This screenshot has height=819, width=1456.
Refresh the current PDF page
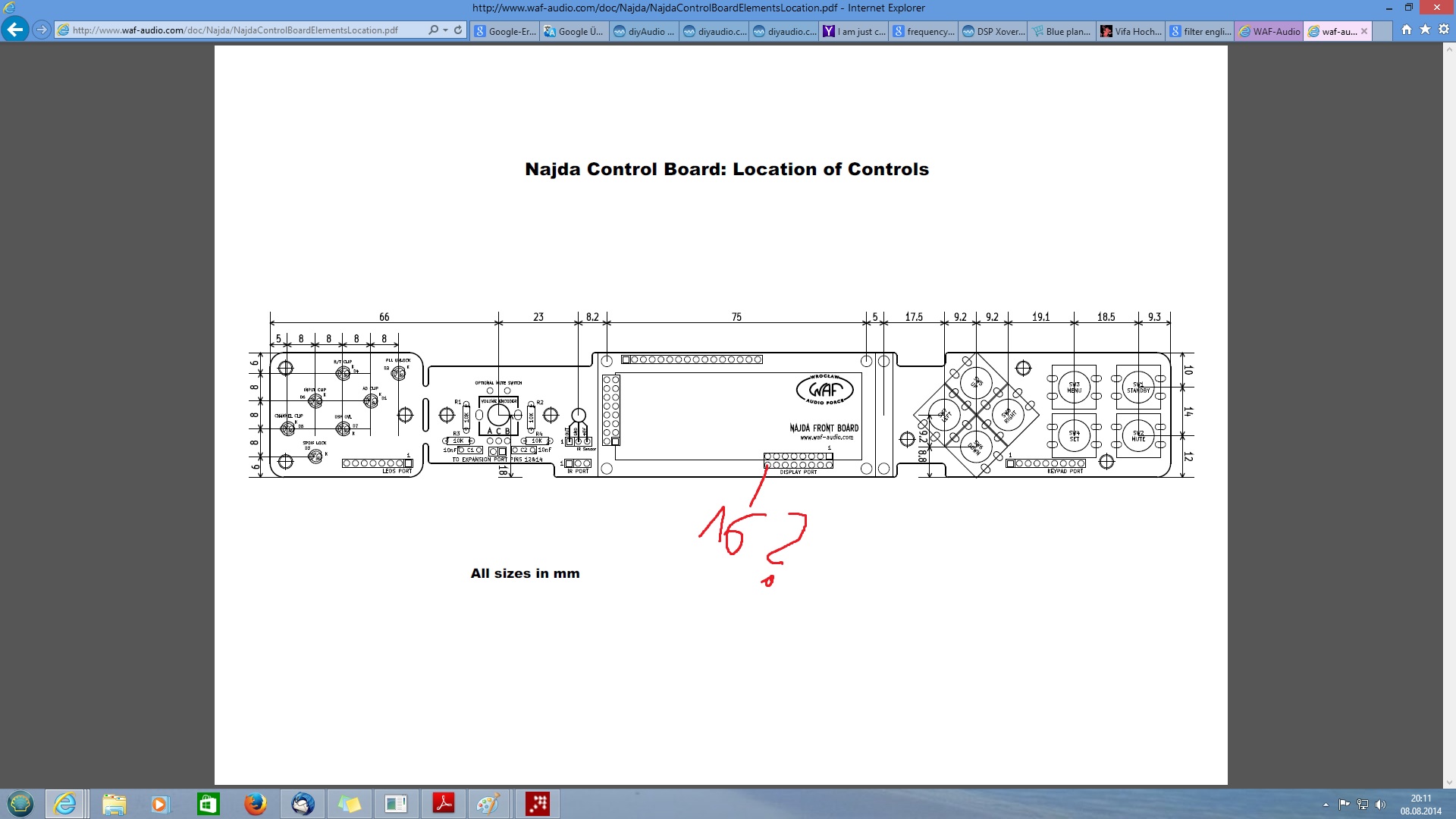pyautogui.click(x=458, y=30)
